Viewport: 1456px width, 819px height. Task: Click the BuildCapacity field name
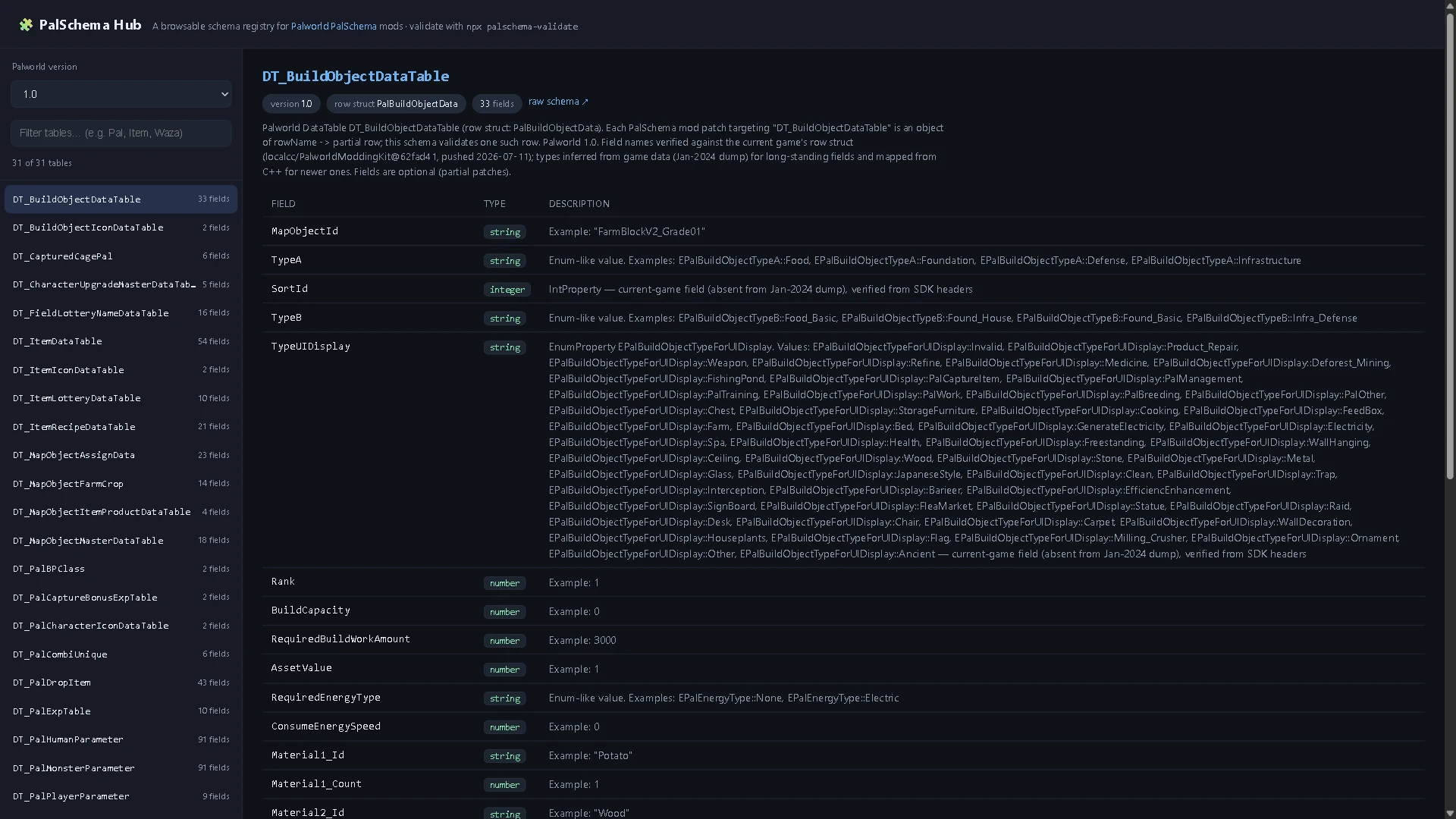click(x=311, y=610)
